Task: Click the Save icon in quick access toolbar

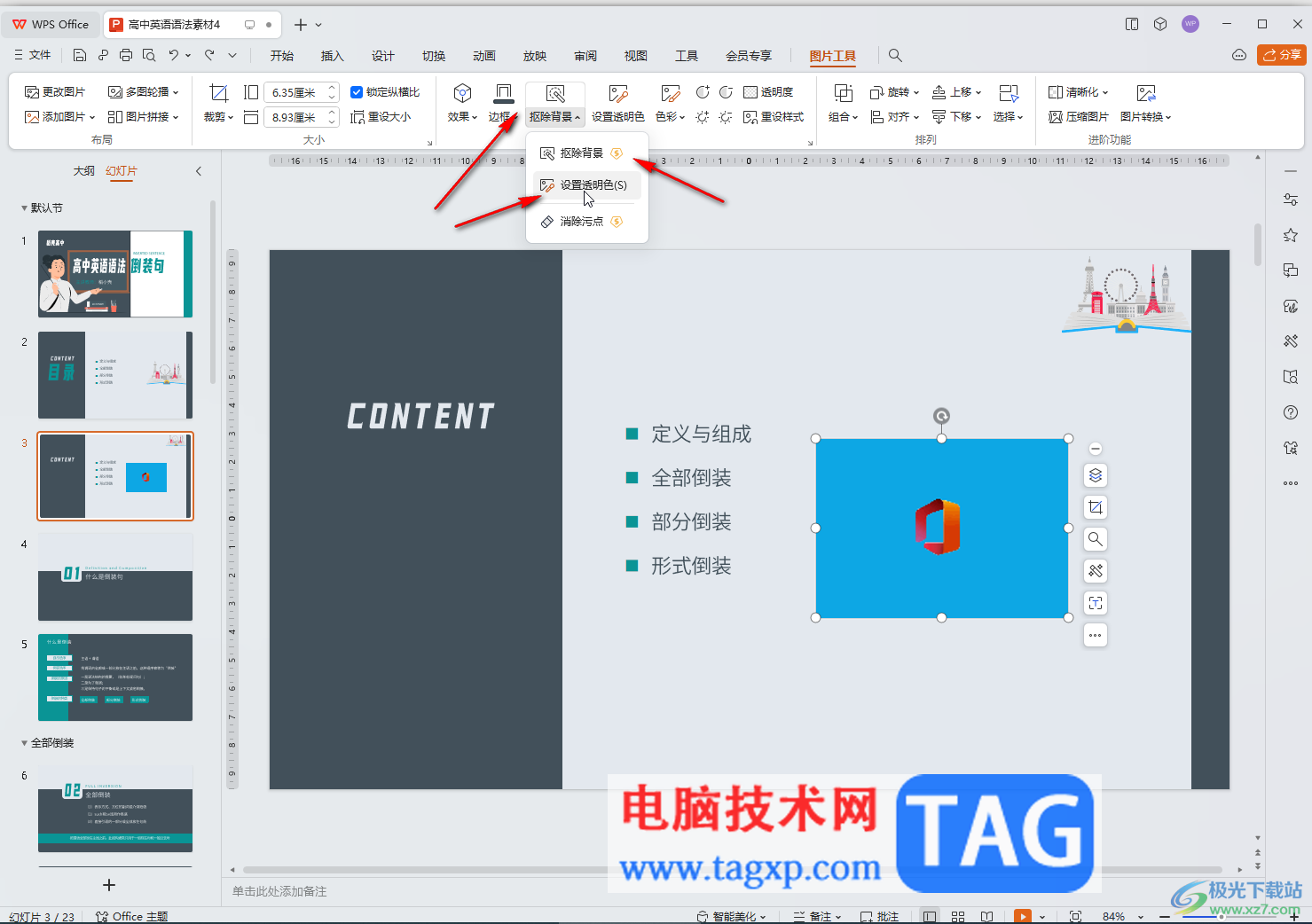Action: (80, 55)
